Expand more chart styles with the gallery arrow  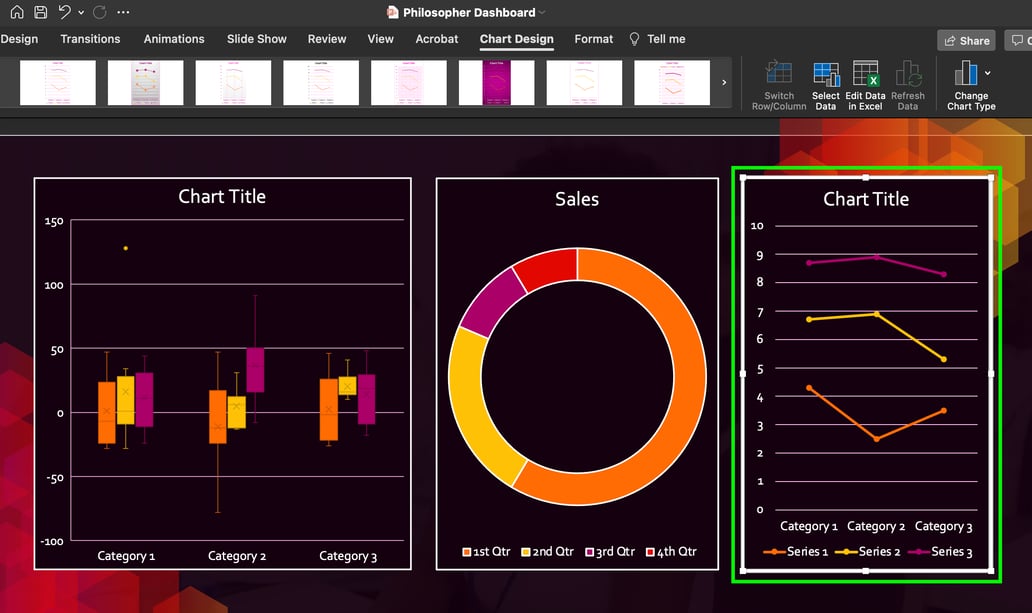tap(725, 83)
